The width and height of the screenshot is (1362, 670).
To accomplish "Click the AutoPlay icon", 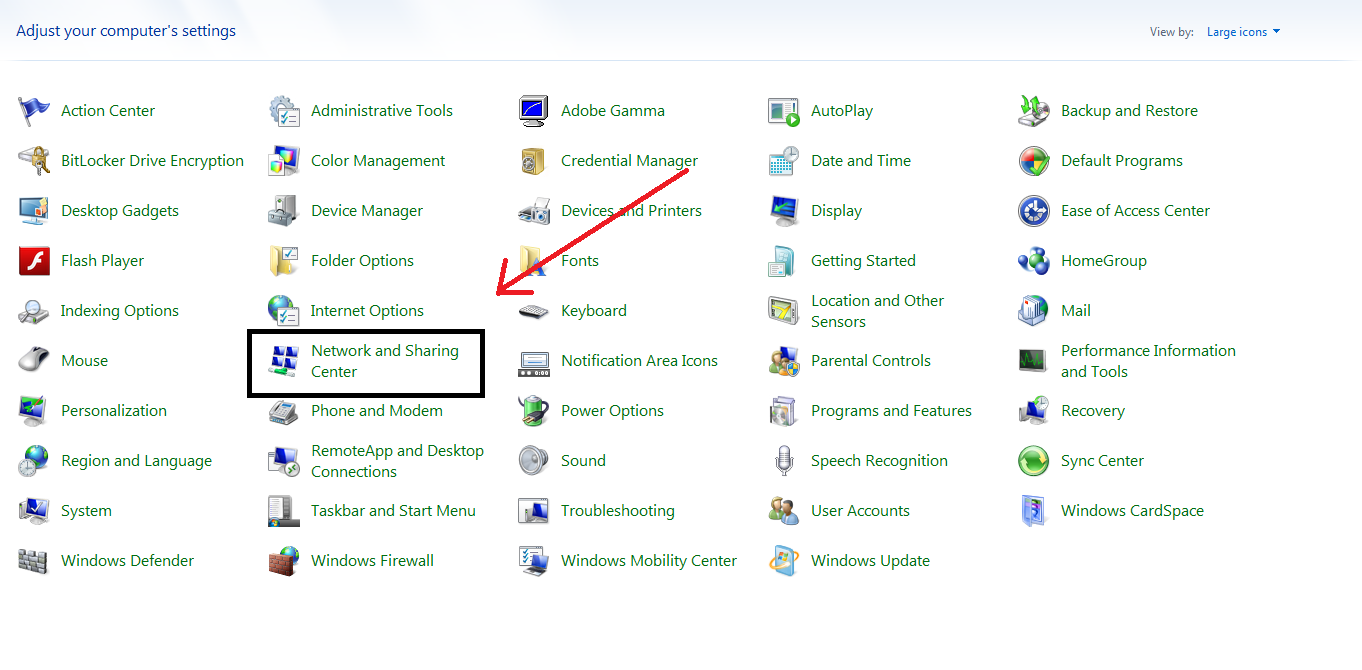I will click(x=784, y=111).
